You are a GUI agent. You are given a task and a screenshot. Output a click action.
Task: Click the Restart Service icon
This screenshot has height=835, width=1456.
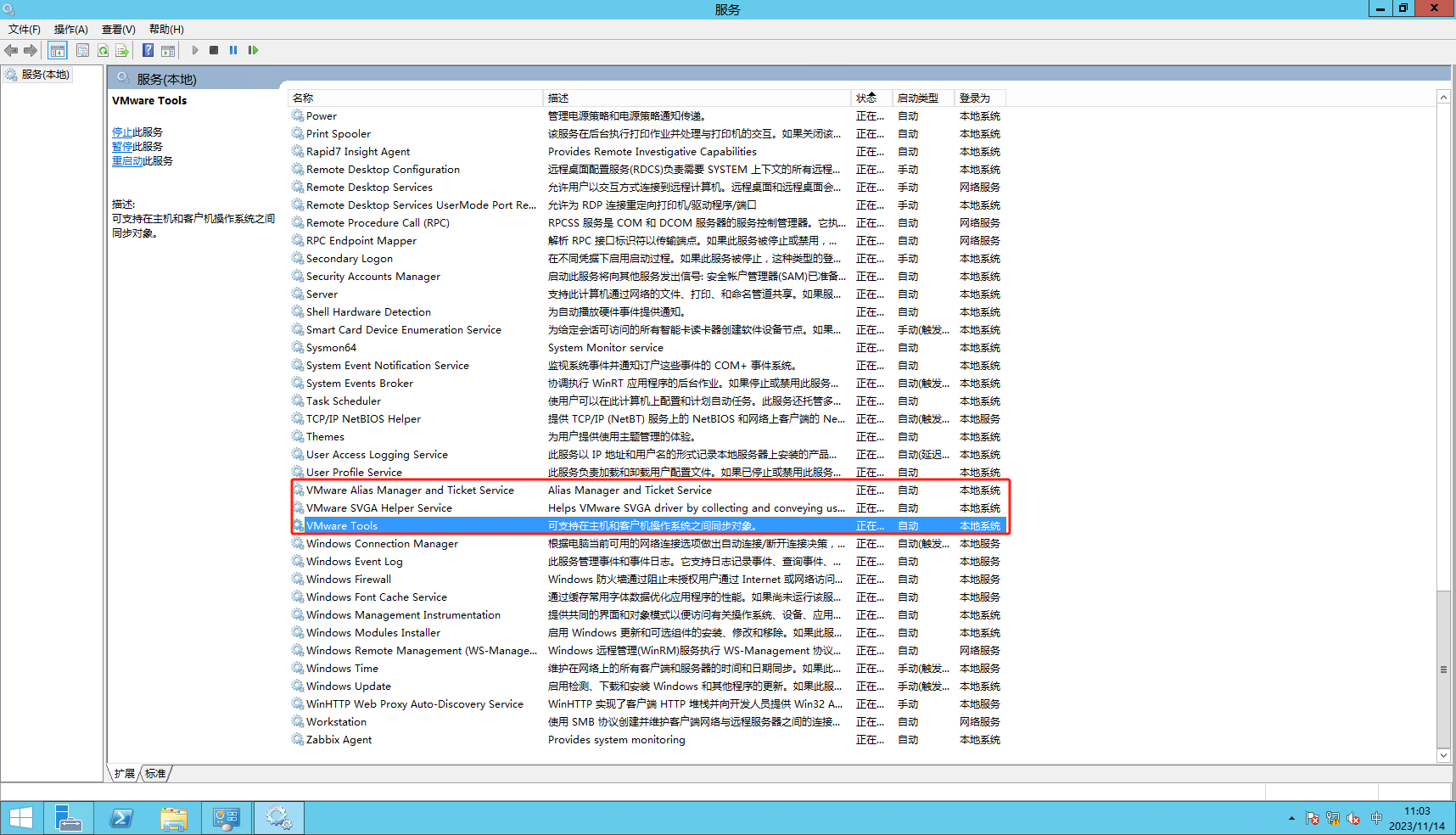(253, 51)
